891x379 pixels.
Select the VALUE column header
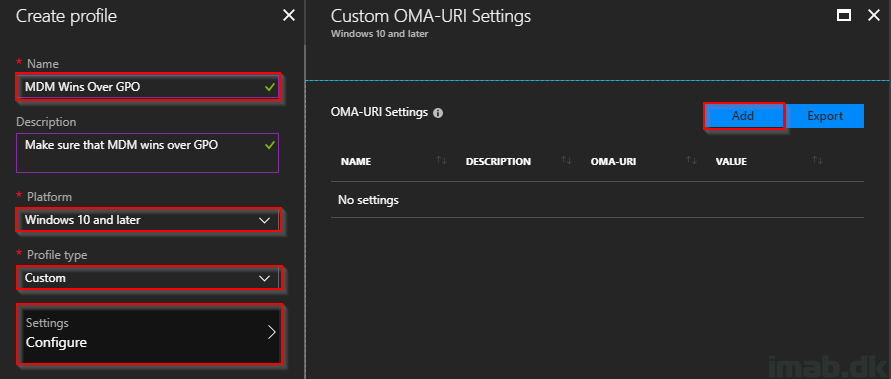731,161
